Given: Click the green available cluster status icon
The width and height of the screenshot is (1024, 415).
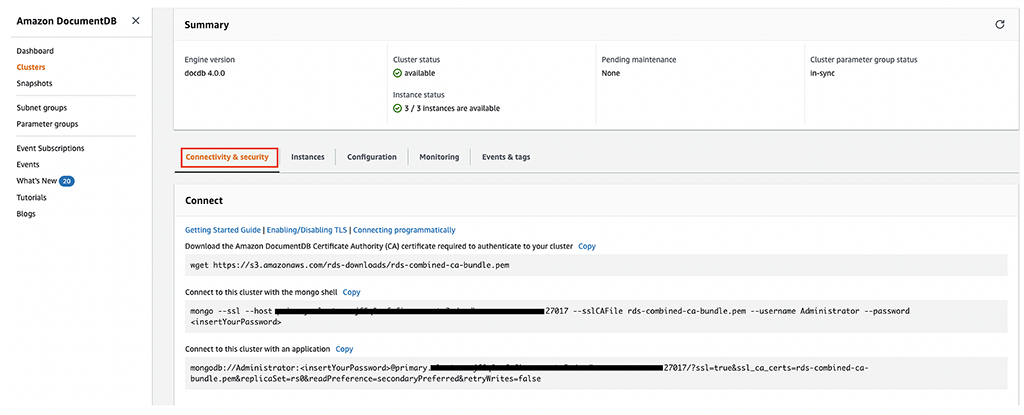Looking at the screenshot, I should [397, 73].
